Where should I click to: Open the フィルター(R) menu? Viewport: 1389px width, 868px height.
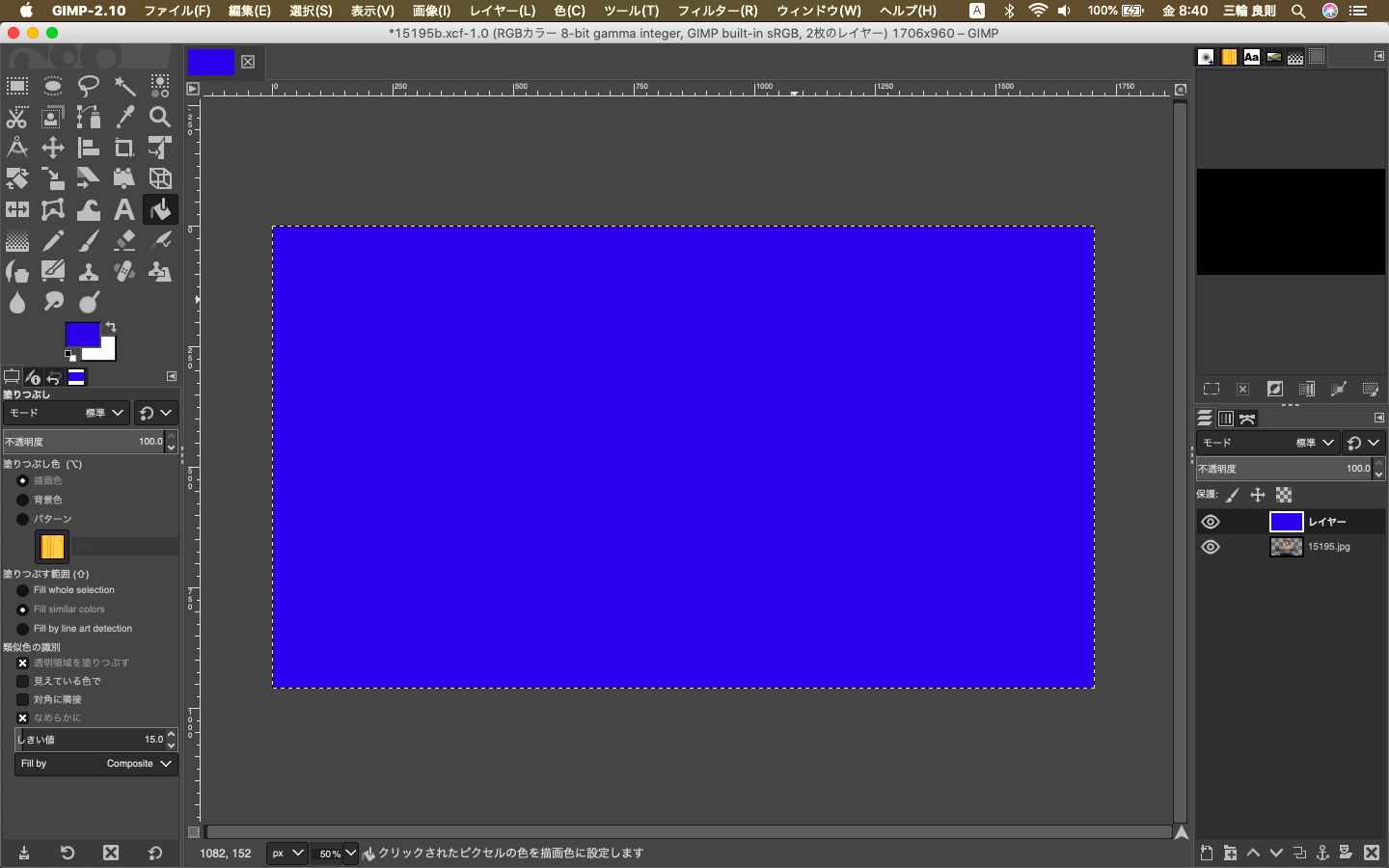click(x=717, y=11)
